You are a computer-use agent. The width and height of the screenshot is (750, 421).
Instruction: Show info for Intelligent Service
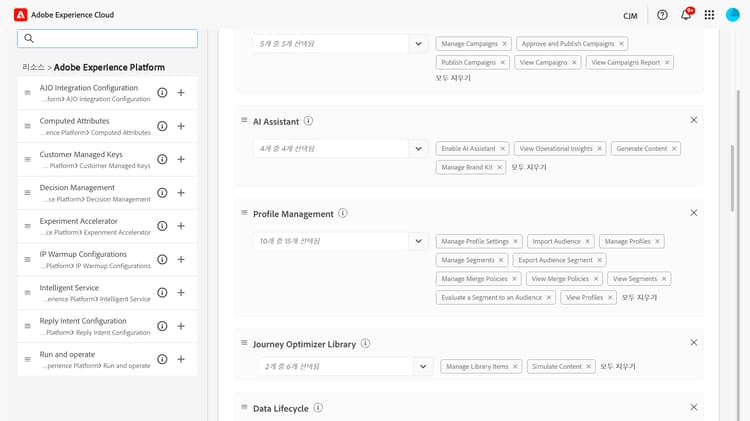tap(162, 292)
